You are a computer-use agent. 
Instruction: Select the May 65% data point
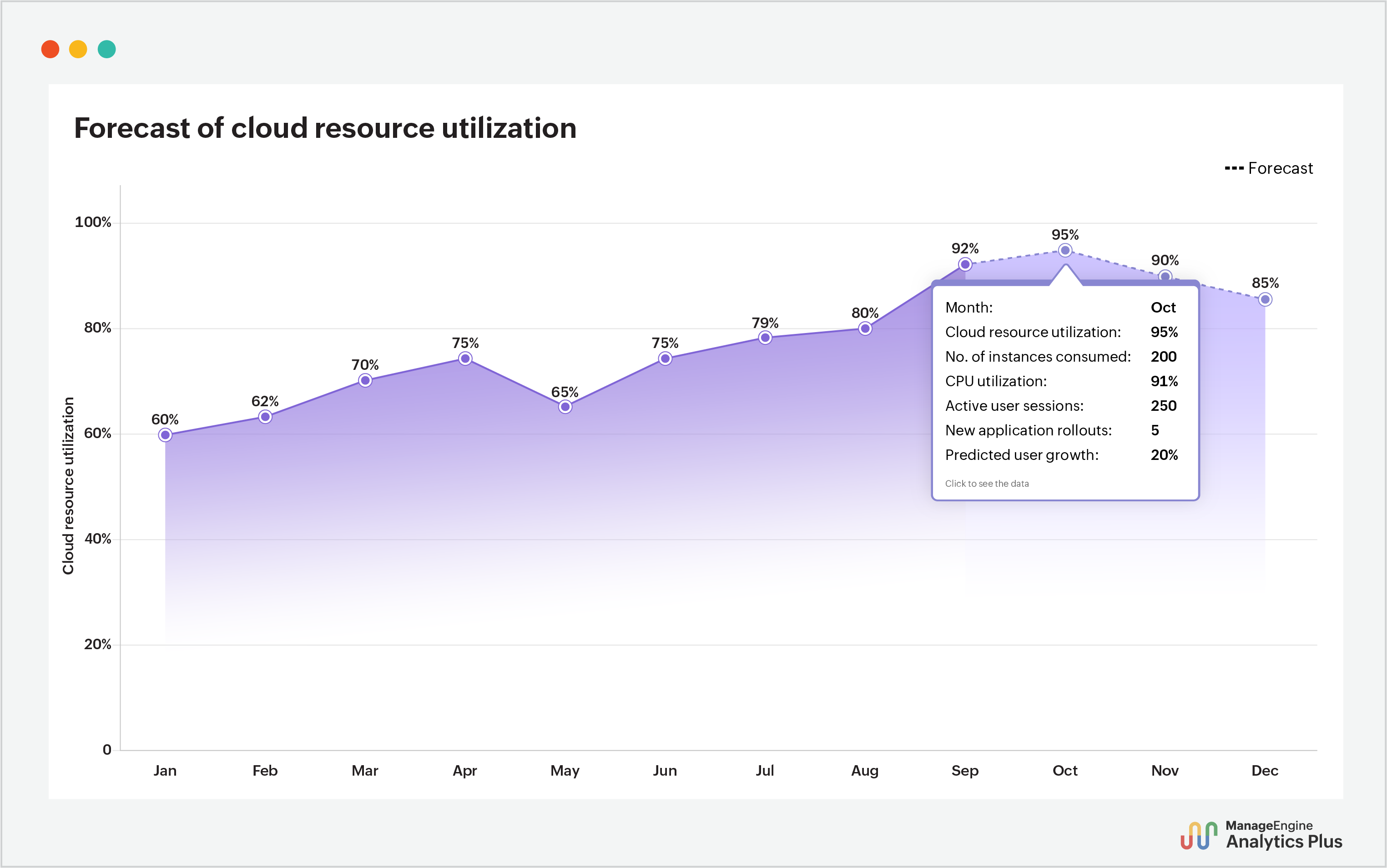(x=565, y=407)
